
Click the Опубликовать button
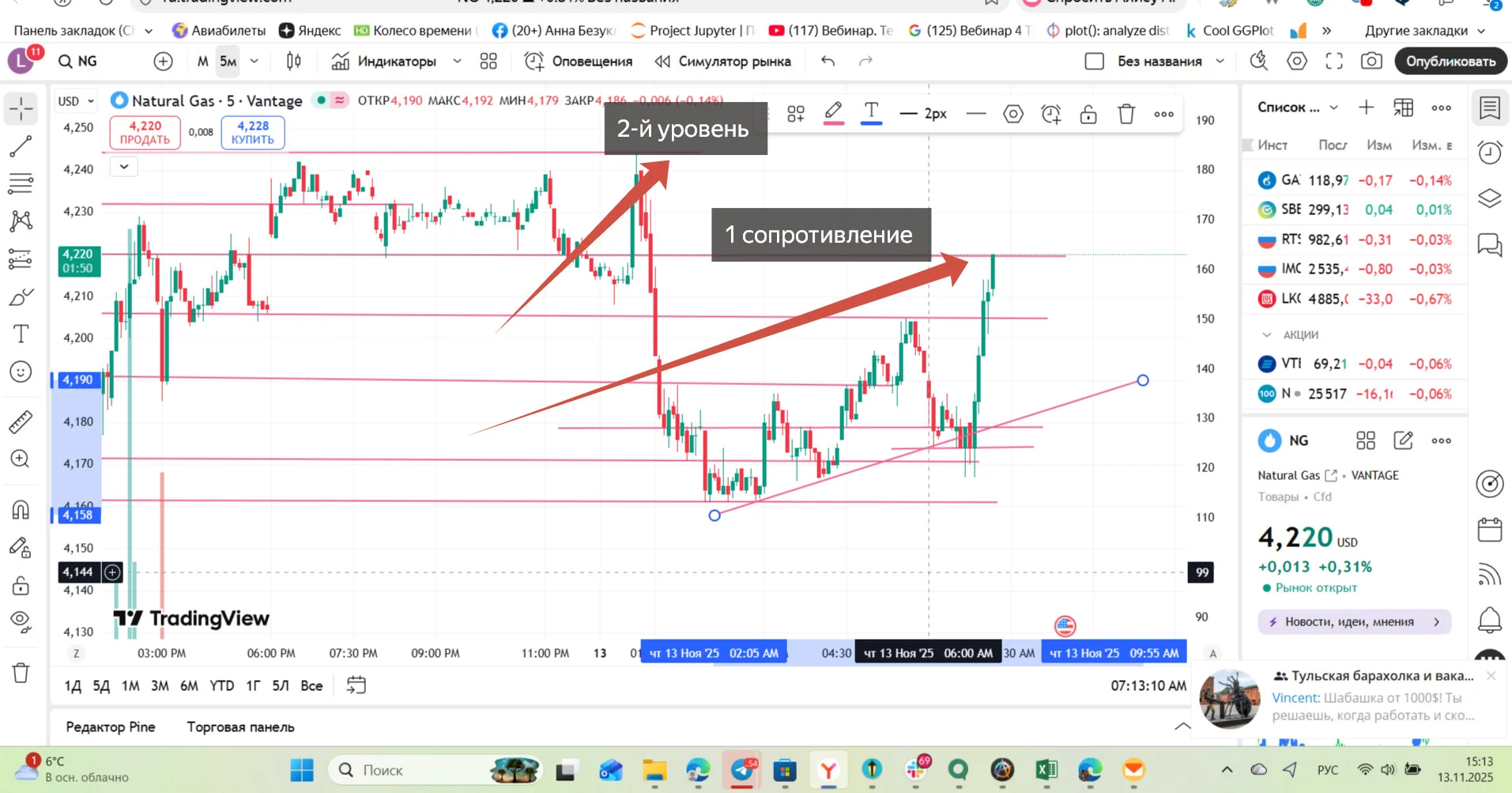[1450, 61]
